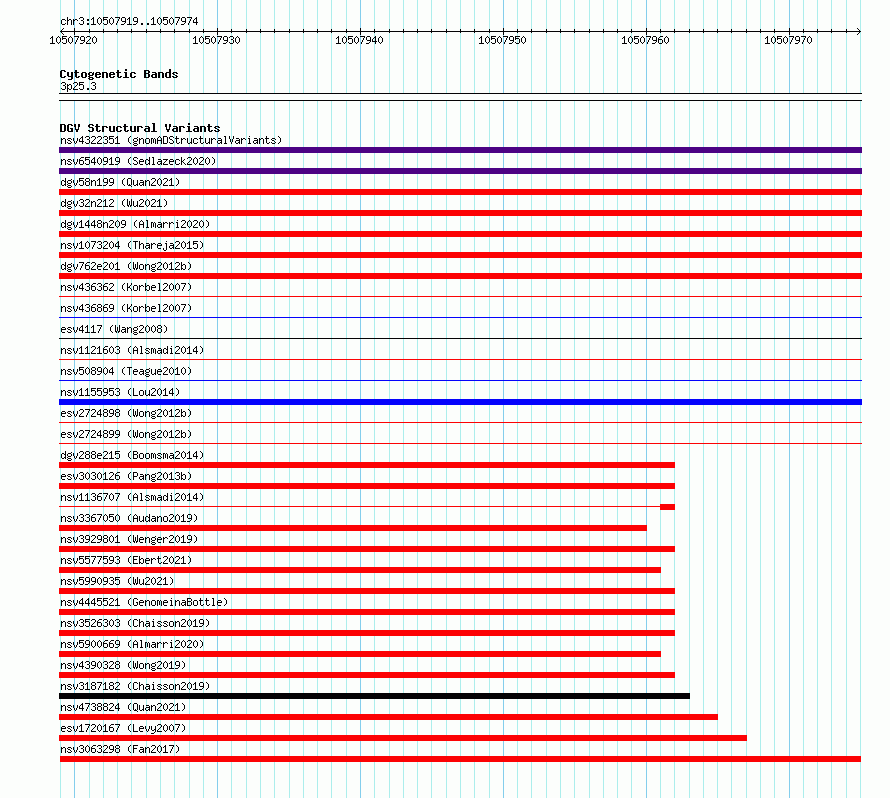Viewport: 890px width, 798px height.
Task: Click the red bar under nsv3063298
Action: point(460,759)
